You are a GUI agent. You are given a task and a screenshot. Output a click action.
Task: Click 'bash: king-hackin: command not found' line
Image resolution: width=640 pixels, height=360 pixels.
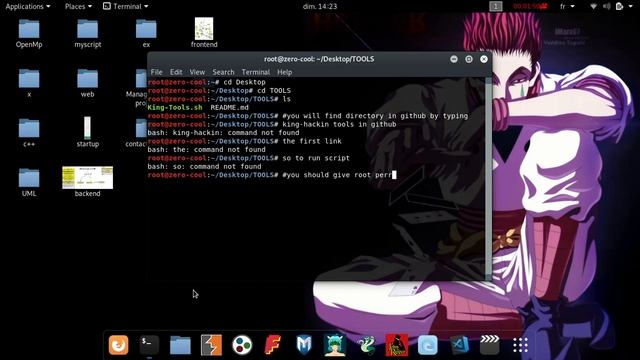pyautogui.click(x=223, y=133)
